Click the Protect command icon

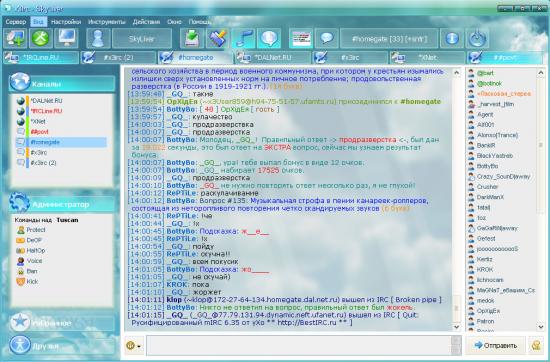point(21,230)
